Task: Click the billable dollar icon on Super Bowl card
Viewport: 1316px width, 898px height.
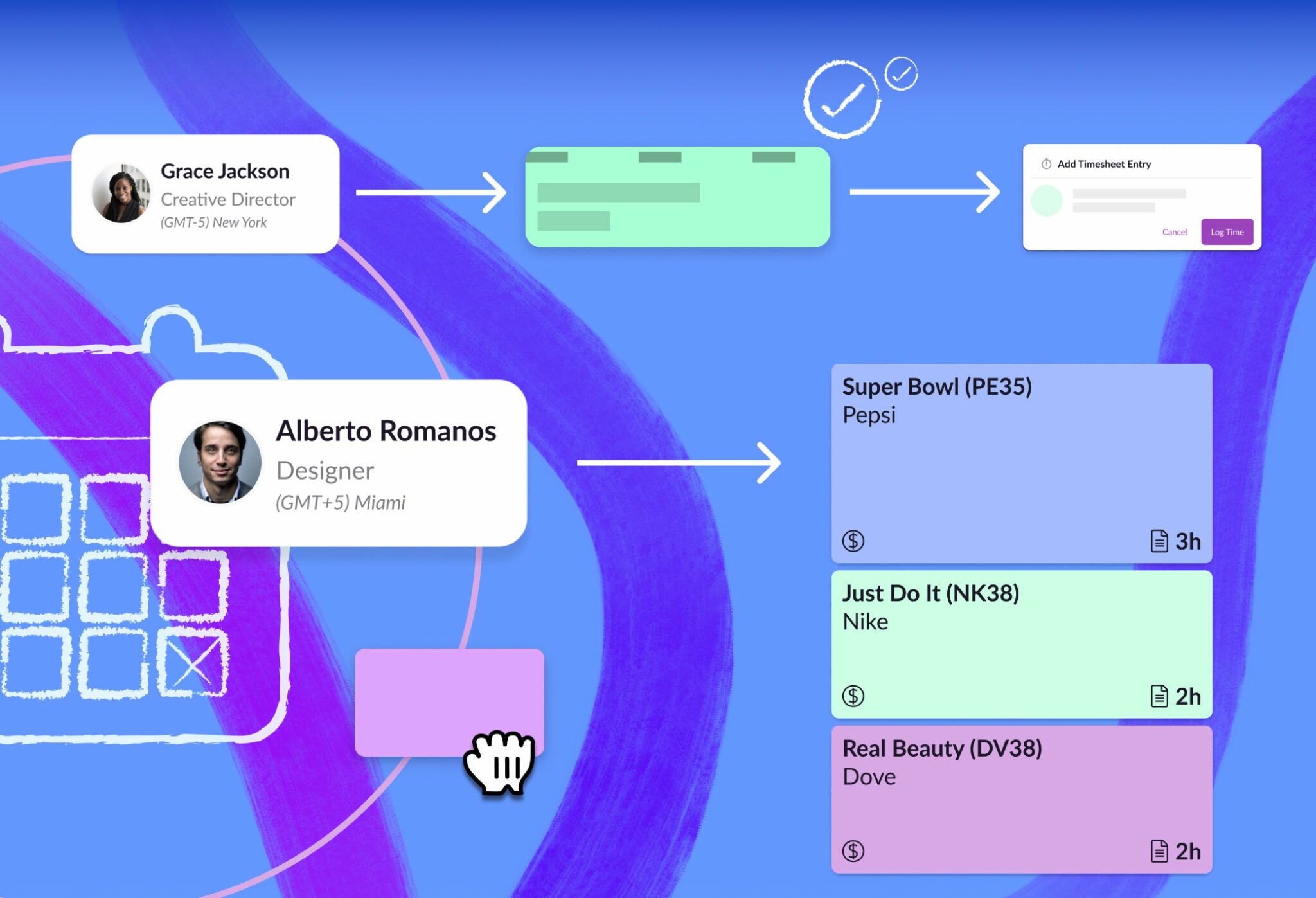Action: point(855,540)
